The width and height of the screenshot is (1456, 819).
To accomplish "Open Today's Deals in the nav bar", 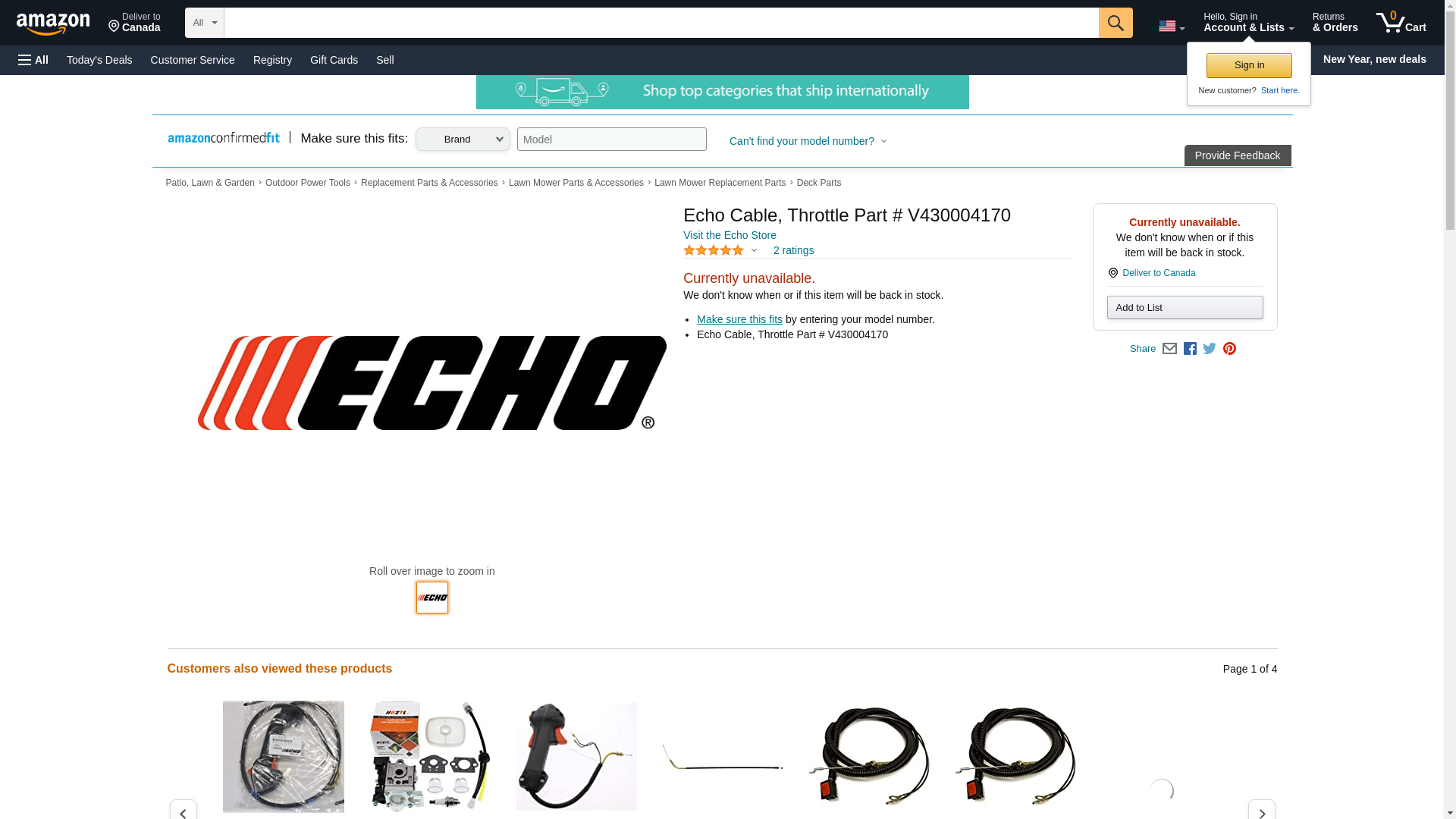I will click(x=99, y=60).
